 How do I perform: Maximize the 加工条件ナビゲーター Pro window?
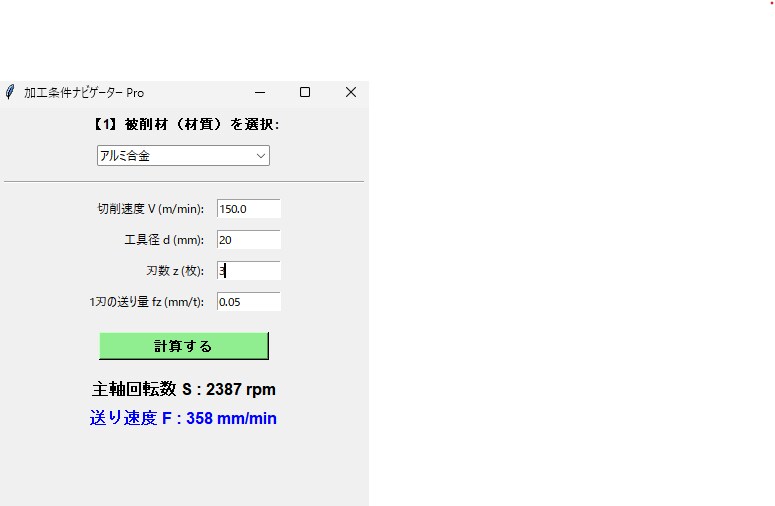(x=305, y=92)
